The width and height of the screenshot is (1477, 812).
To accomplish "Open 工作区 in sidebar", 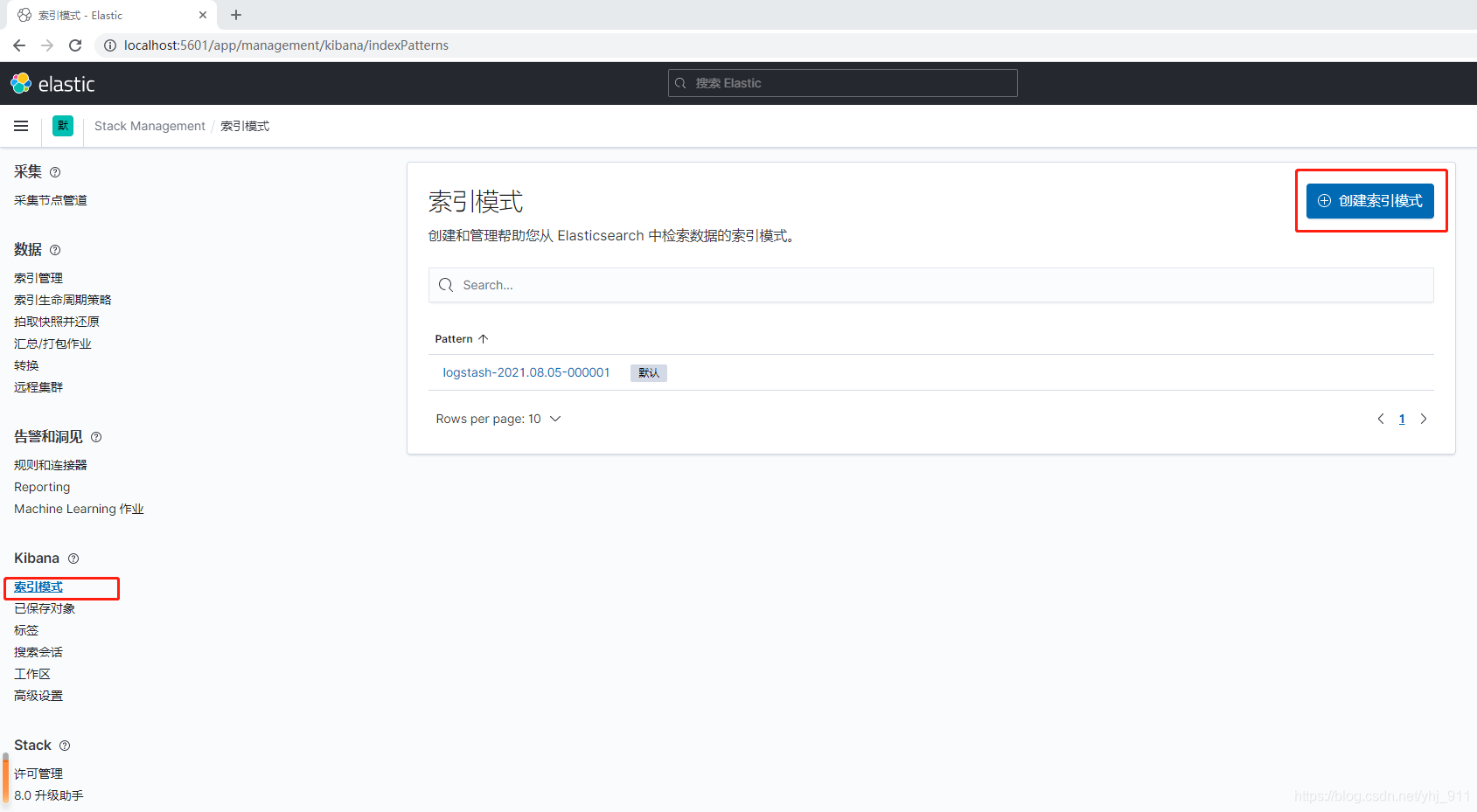I will pos(32,674).
